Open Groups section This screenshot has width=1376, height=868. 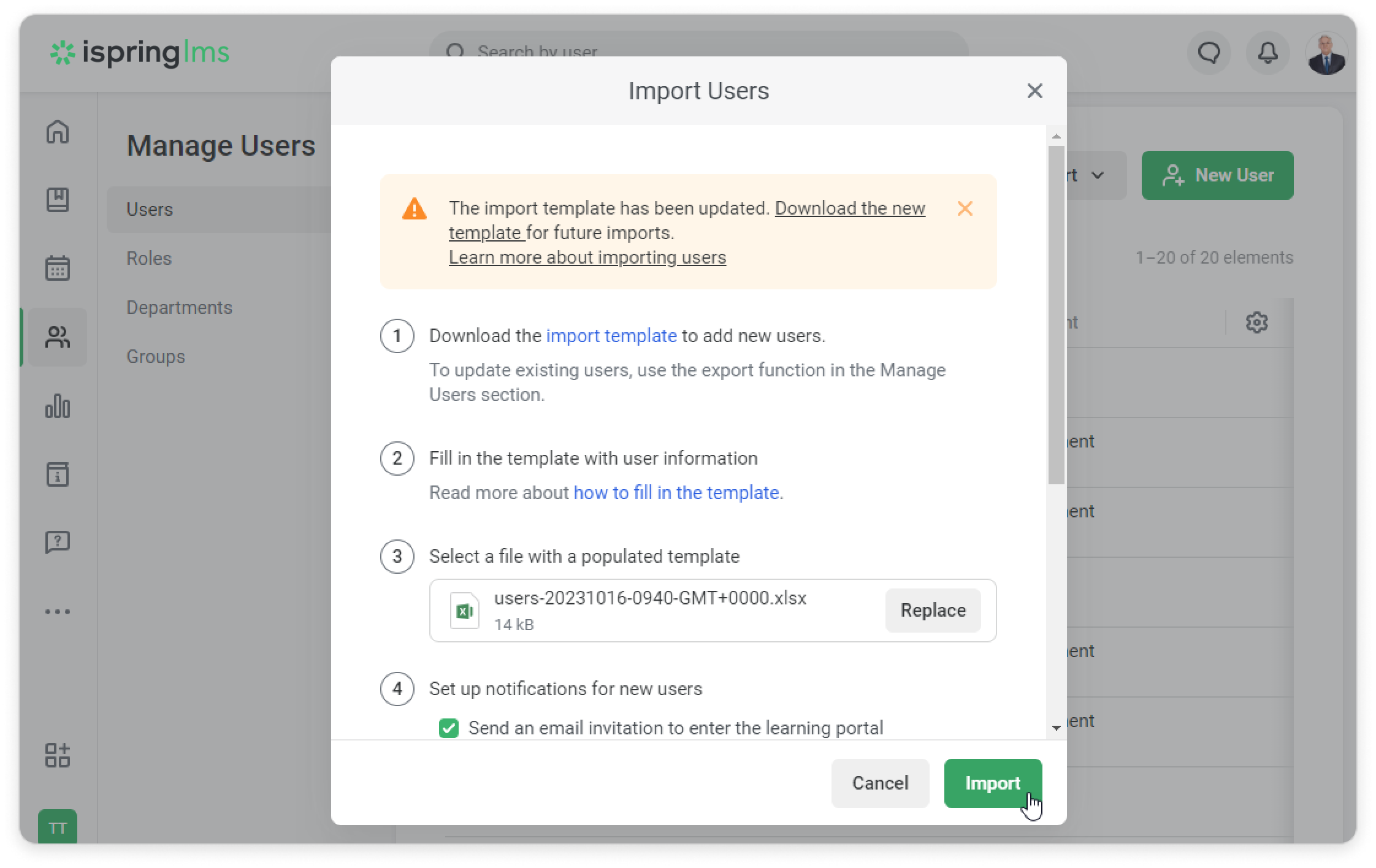[x=155, y=357]
